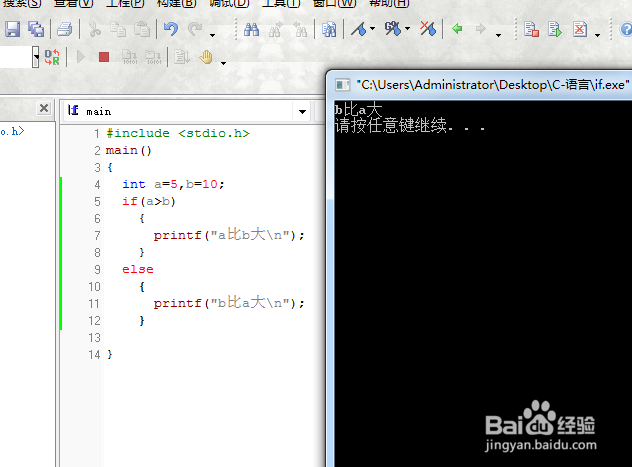Open the 查看(V) menu

73,4
